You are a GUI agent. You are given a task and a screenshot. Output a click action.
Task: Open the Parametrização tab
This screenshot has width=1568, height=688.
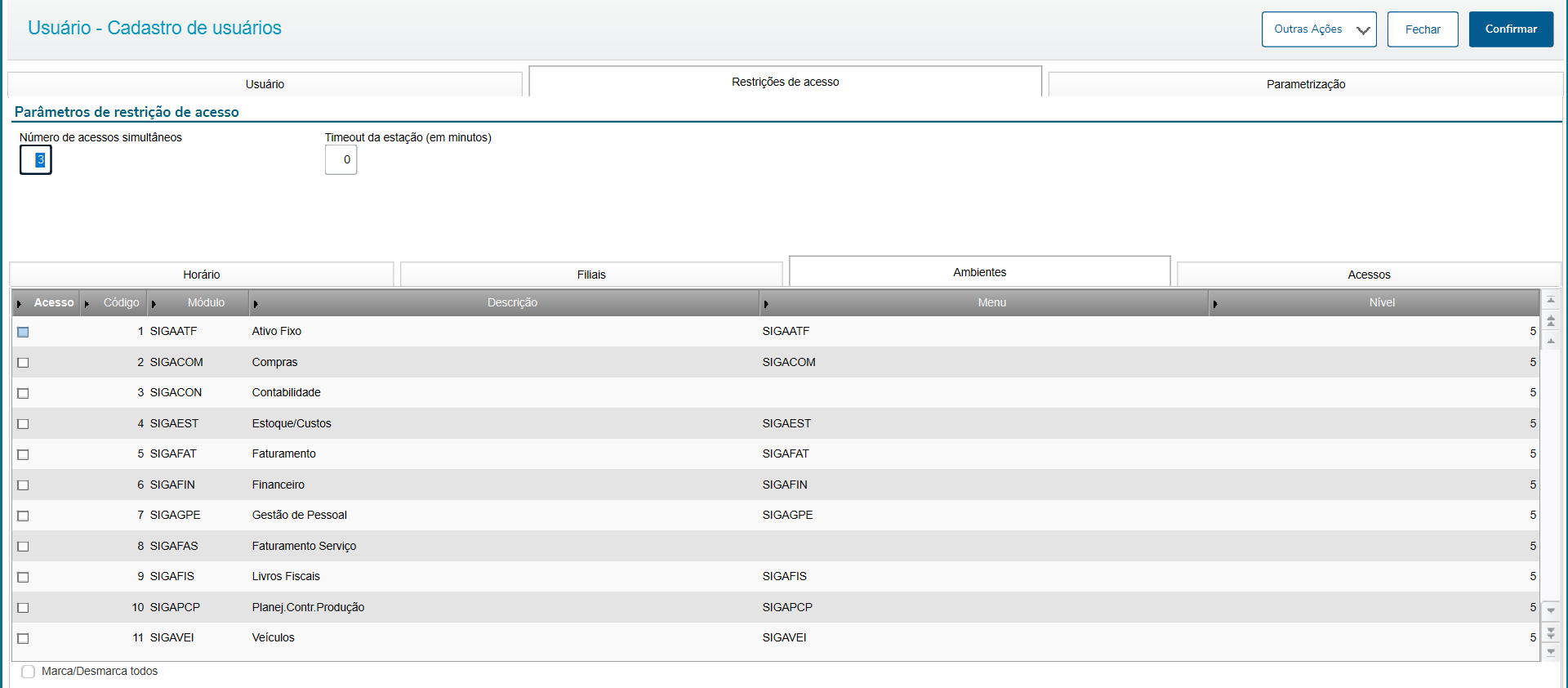[1306, 84]
